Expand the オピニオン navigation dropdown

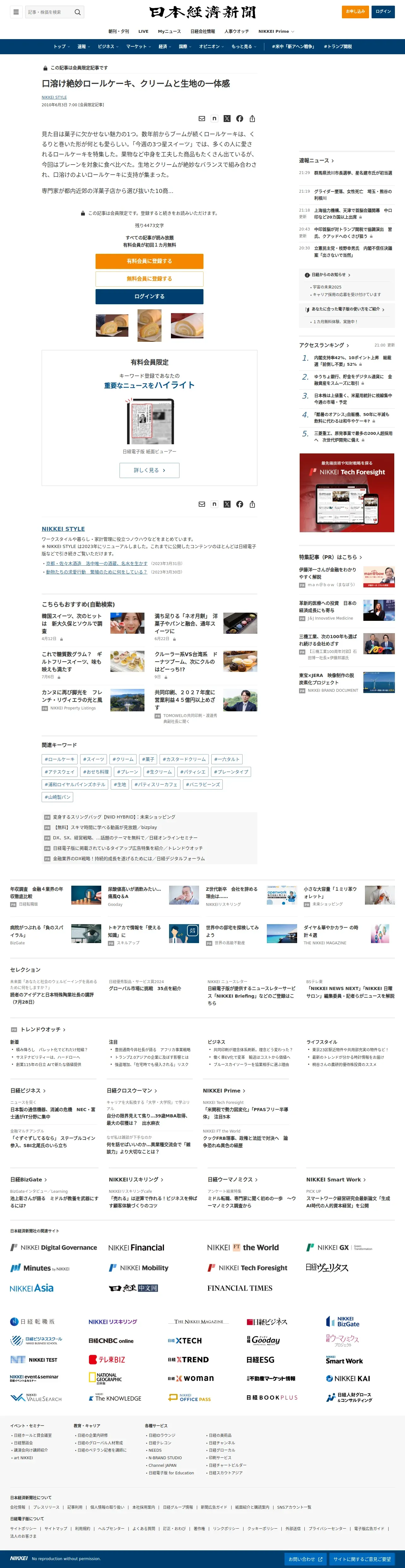click(x=211, y=47)
